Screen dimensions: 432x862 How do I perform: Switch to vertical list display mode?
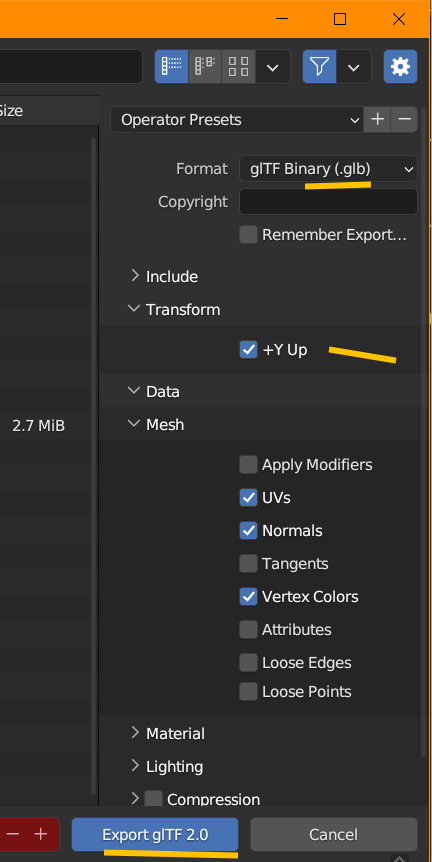click(x=171, y=67)
